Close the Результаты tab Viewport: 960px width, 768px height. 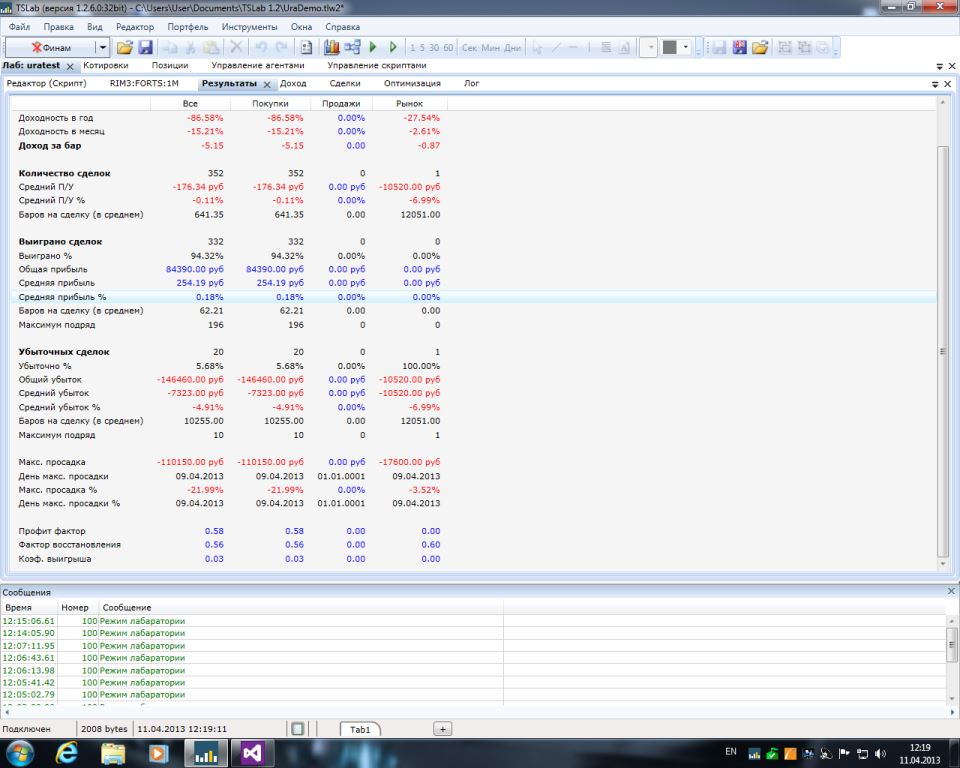pos(267,84)
